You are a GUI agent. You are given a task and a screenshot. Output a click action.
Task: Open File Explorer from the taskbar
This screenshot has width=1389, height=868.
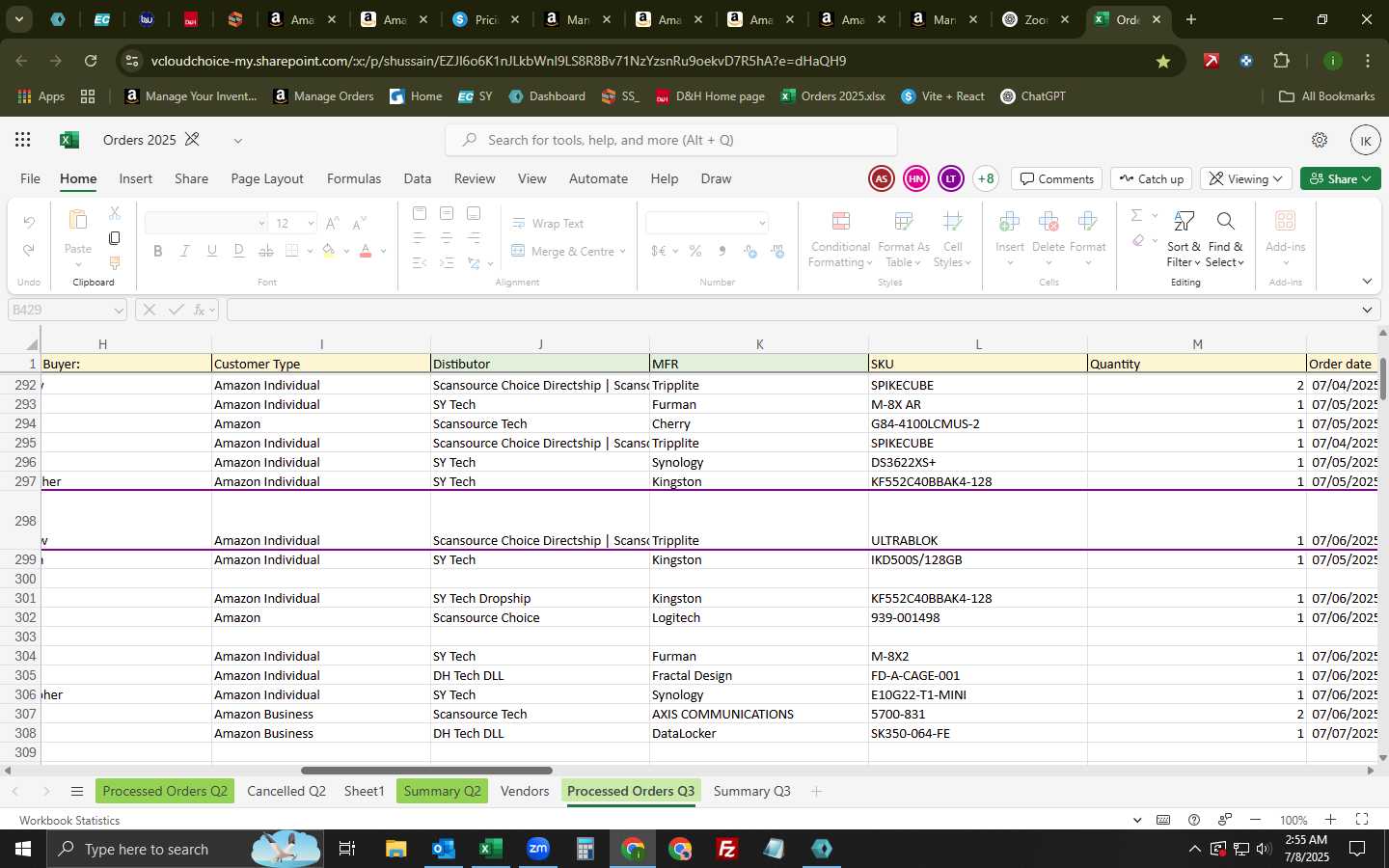pyautogui.click(x=396, y=849)
